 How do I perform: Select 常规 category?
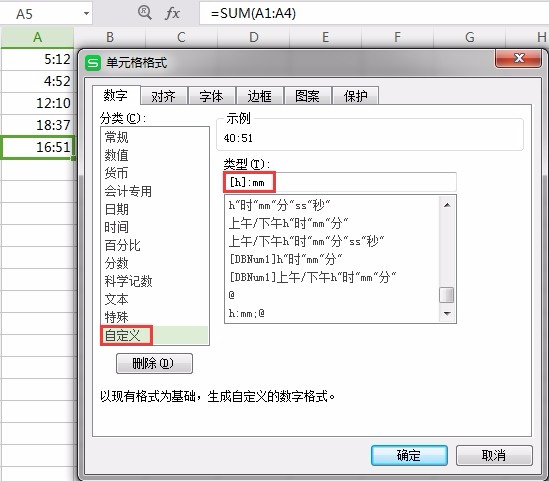pyautogui.click(x=154, y=137)
